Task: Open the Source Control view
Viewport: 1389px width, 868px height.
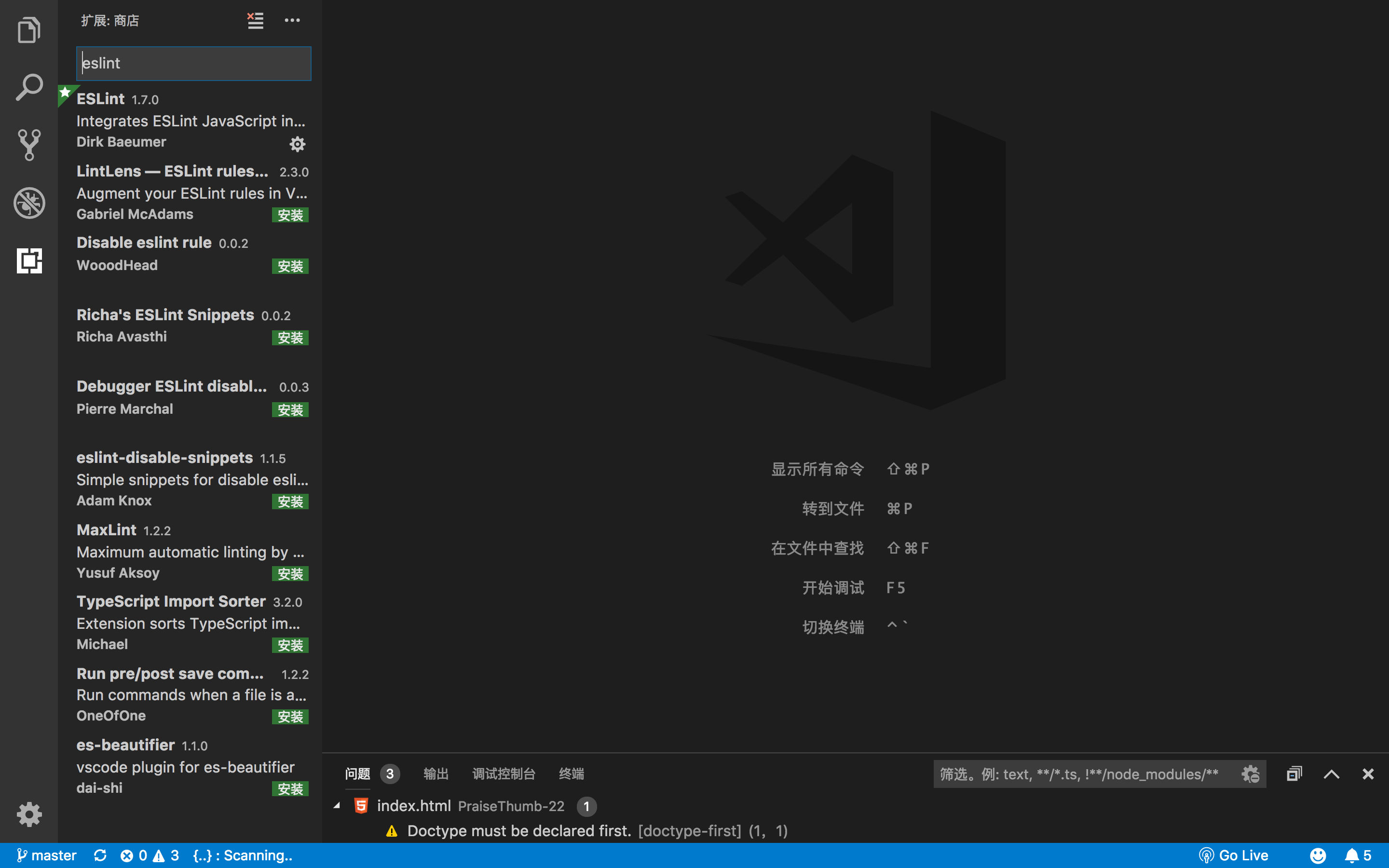Action: pyautogui.click(x=29, y=145)
